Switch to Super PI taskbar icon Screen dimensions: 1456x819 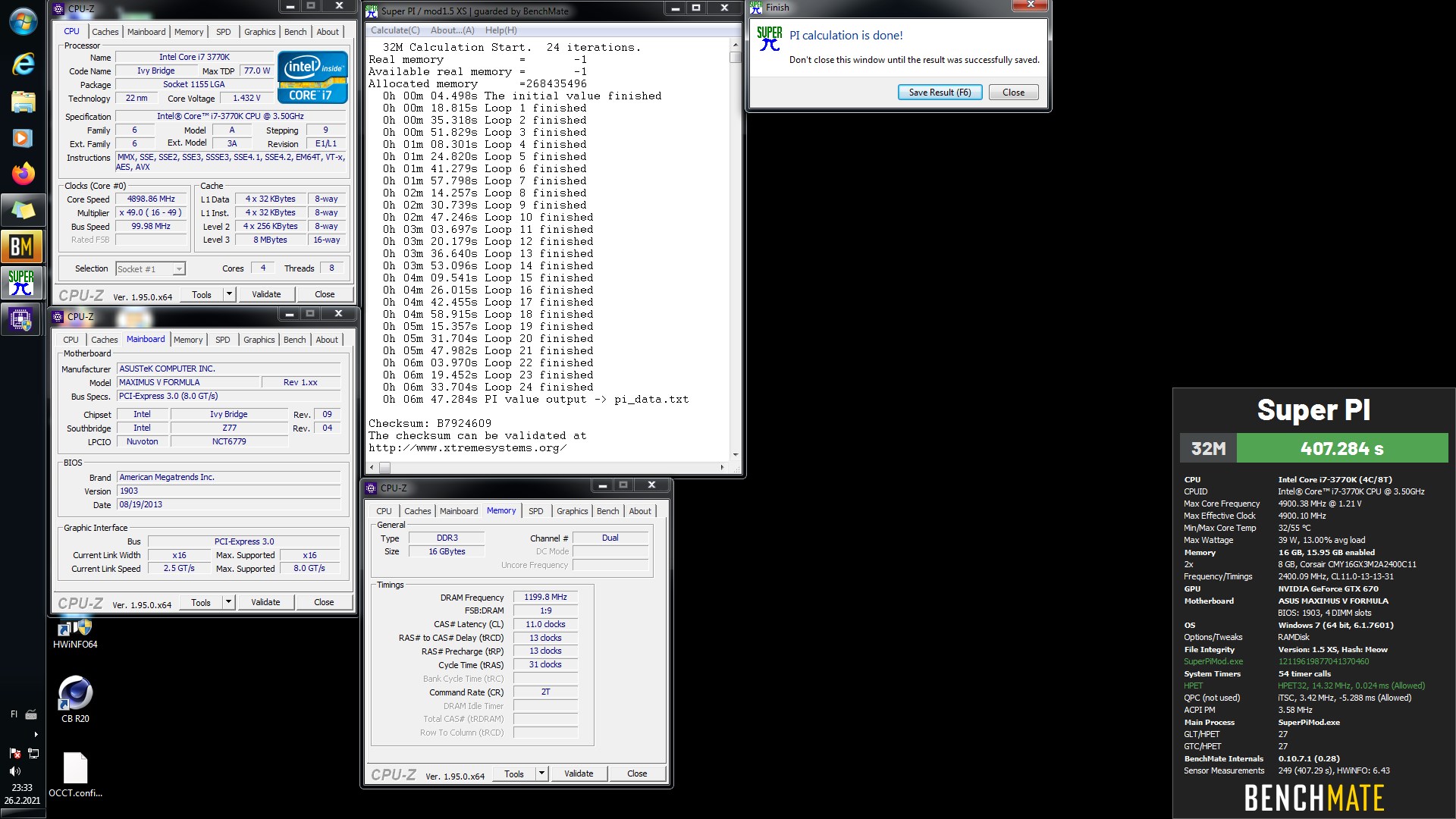pyautogui.click(x=21, y=283)
